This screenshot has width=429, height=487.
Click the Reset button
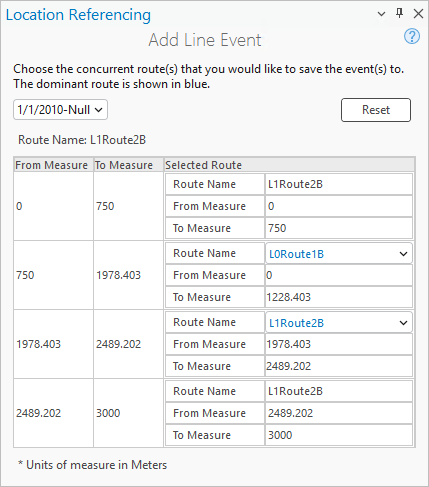pyautogui.click(x=376, y=110)
